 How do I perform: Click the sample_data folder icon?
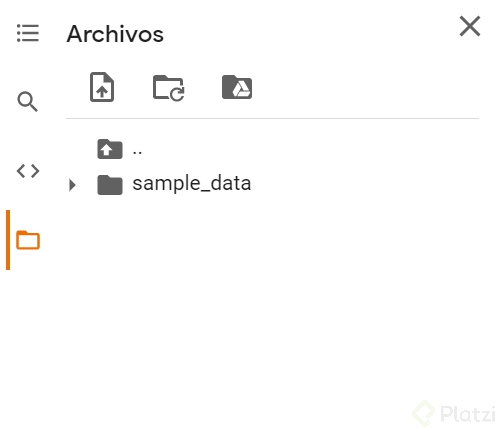point(110,185)
